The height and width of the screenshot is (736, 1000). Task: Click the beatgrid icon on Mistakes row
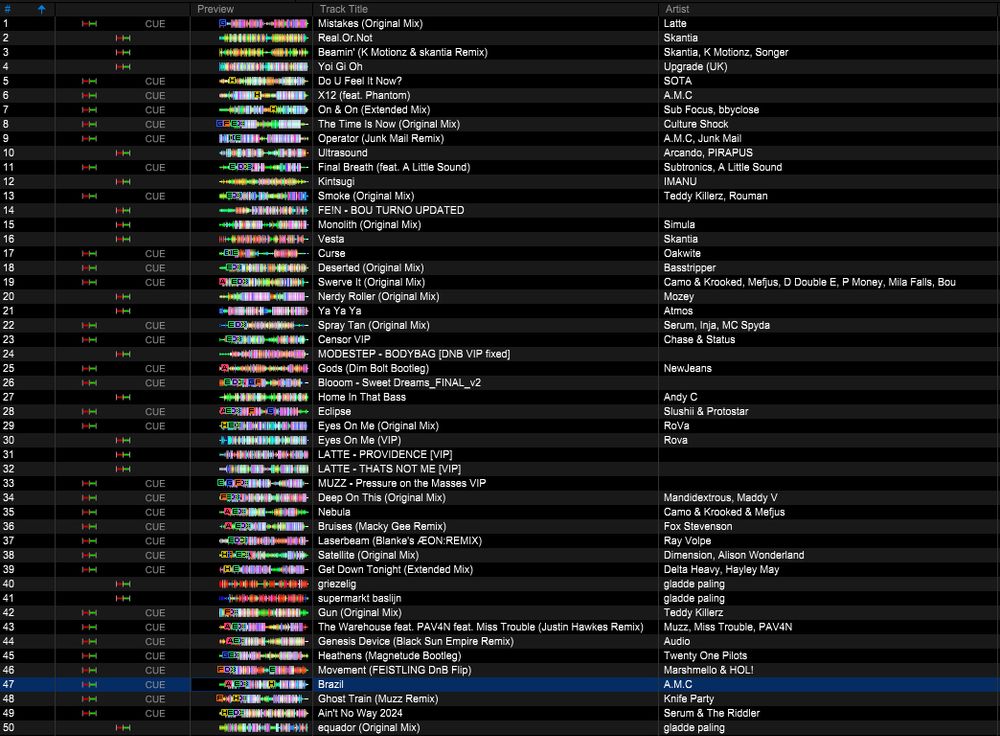[89, 24]
